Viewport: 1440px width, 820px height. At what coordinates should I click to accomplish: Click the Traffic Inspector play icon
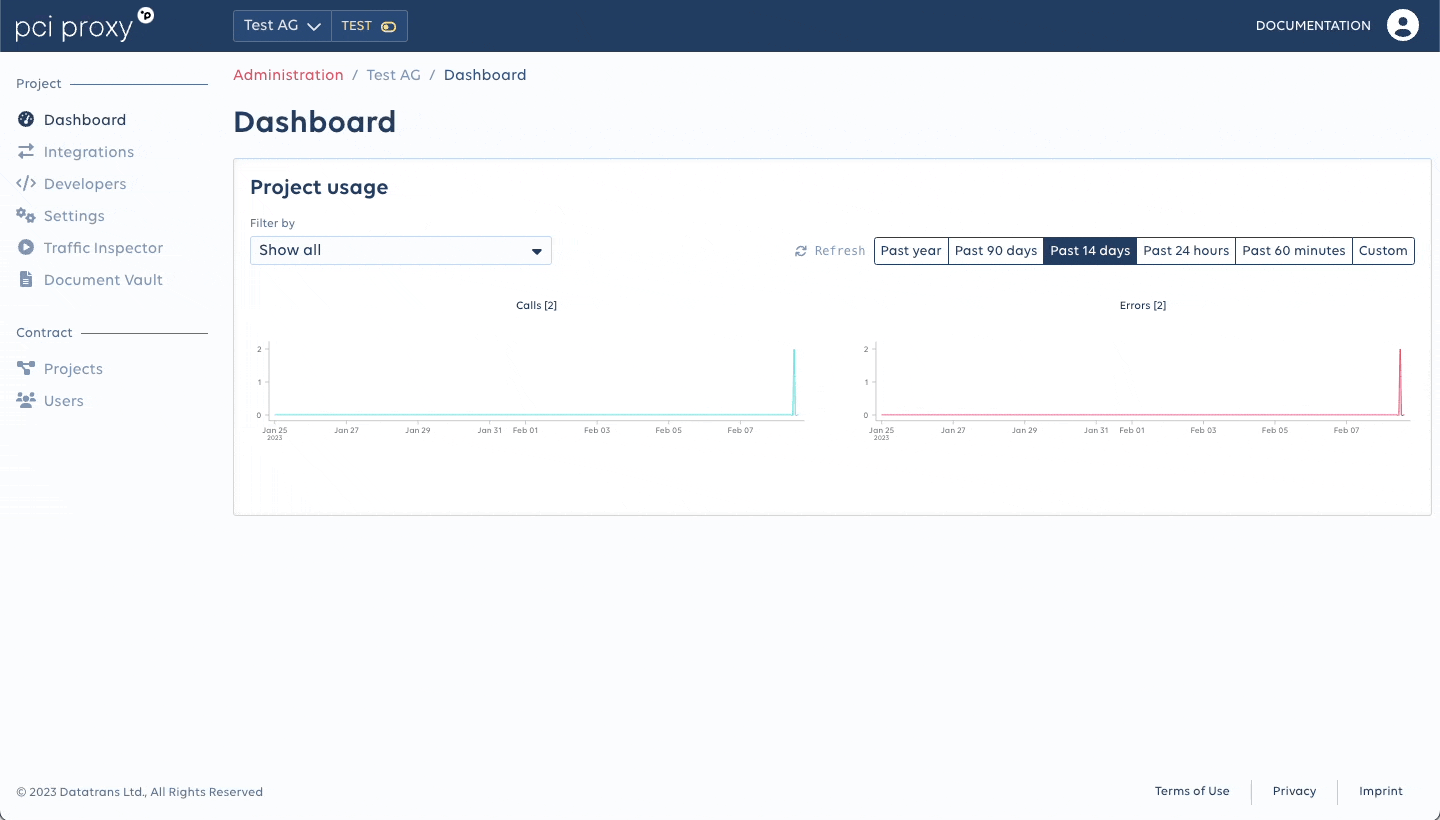[x=26, y=248]
